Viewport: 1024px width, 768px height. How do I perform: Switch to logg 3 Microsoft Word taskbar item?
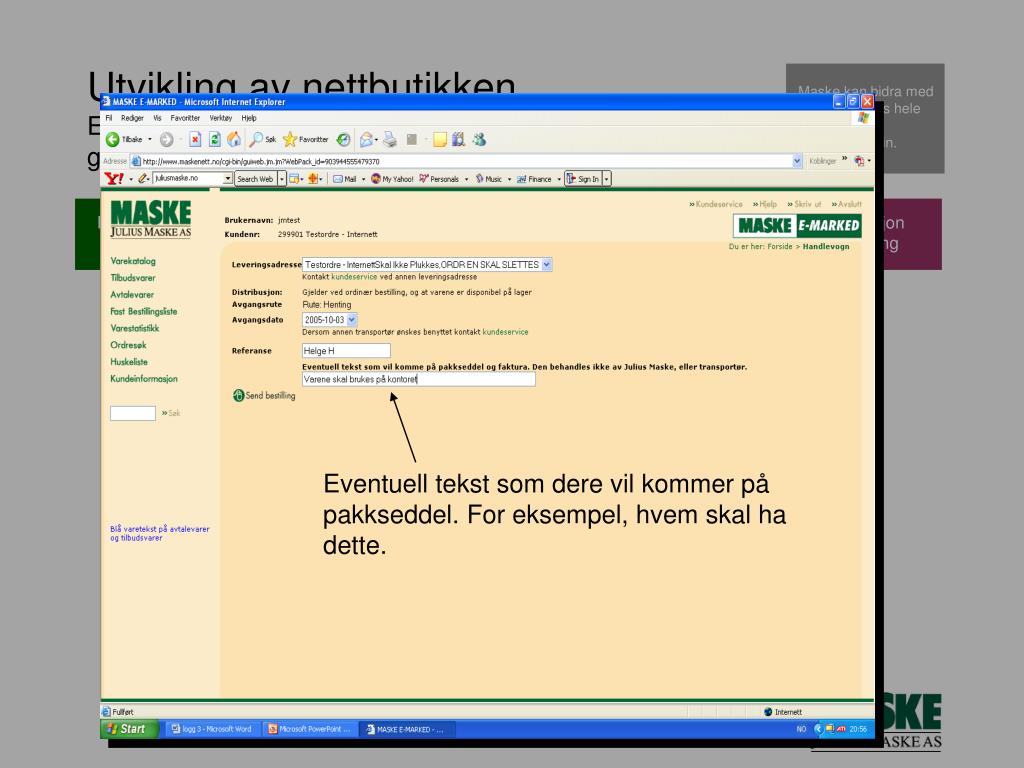[x=212, y=729]
